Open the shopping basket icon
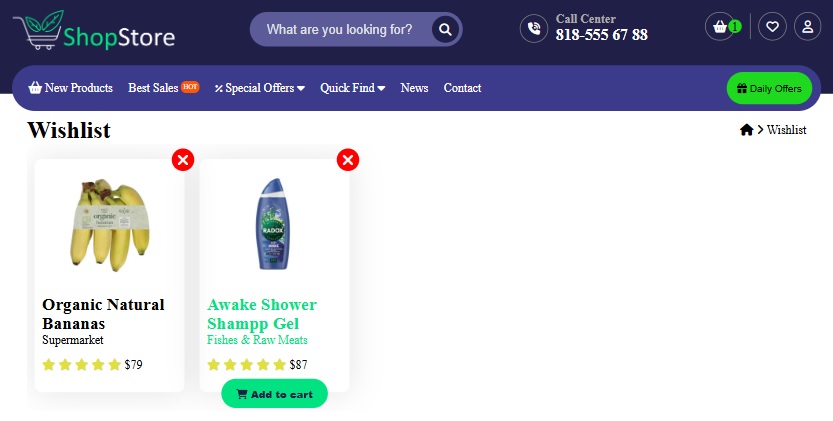 coord(719,27)
